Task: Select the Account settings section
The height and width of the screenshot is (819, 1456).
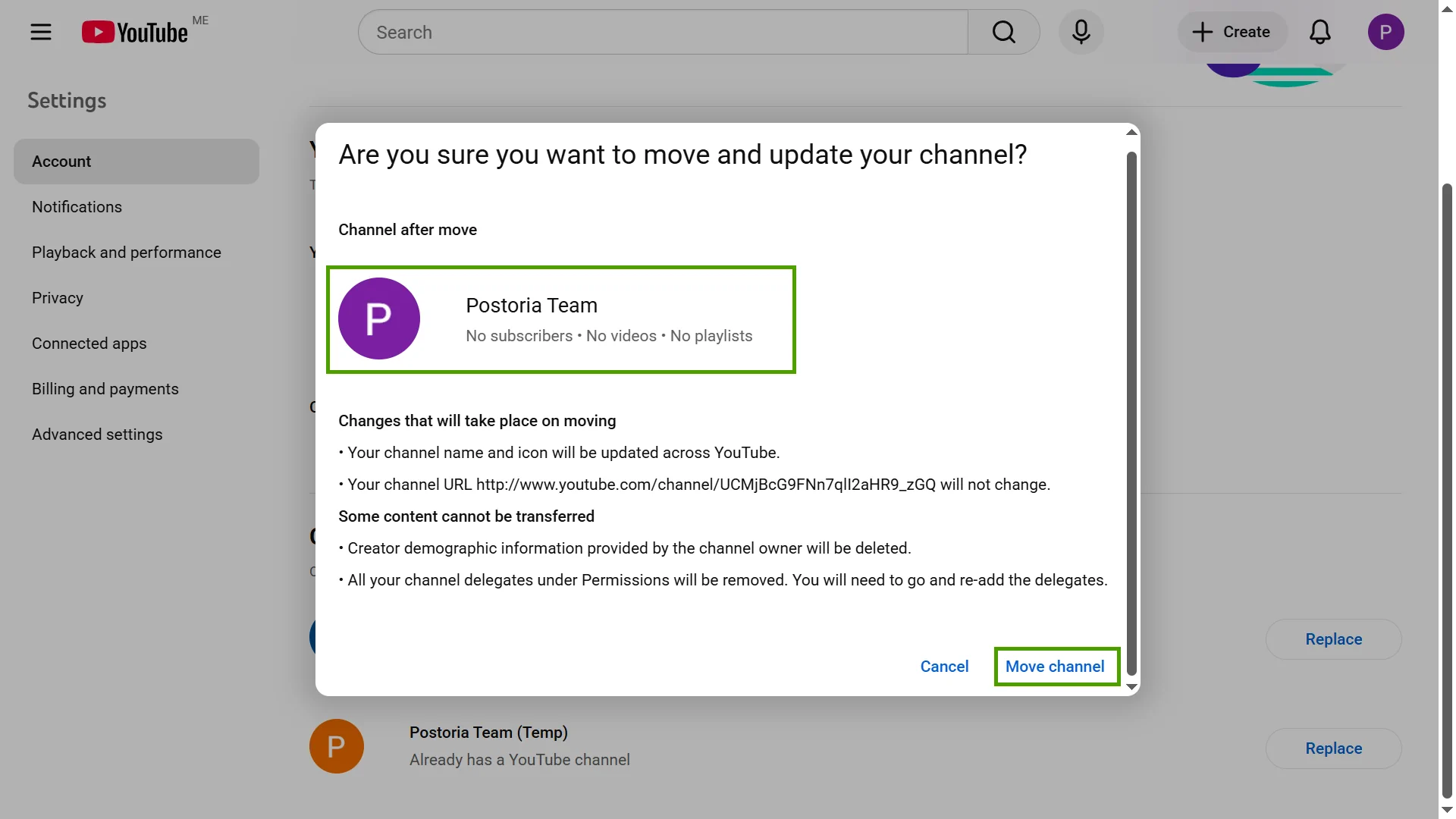Action: click(x=61, y=161)
